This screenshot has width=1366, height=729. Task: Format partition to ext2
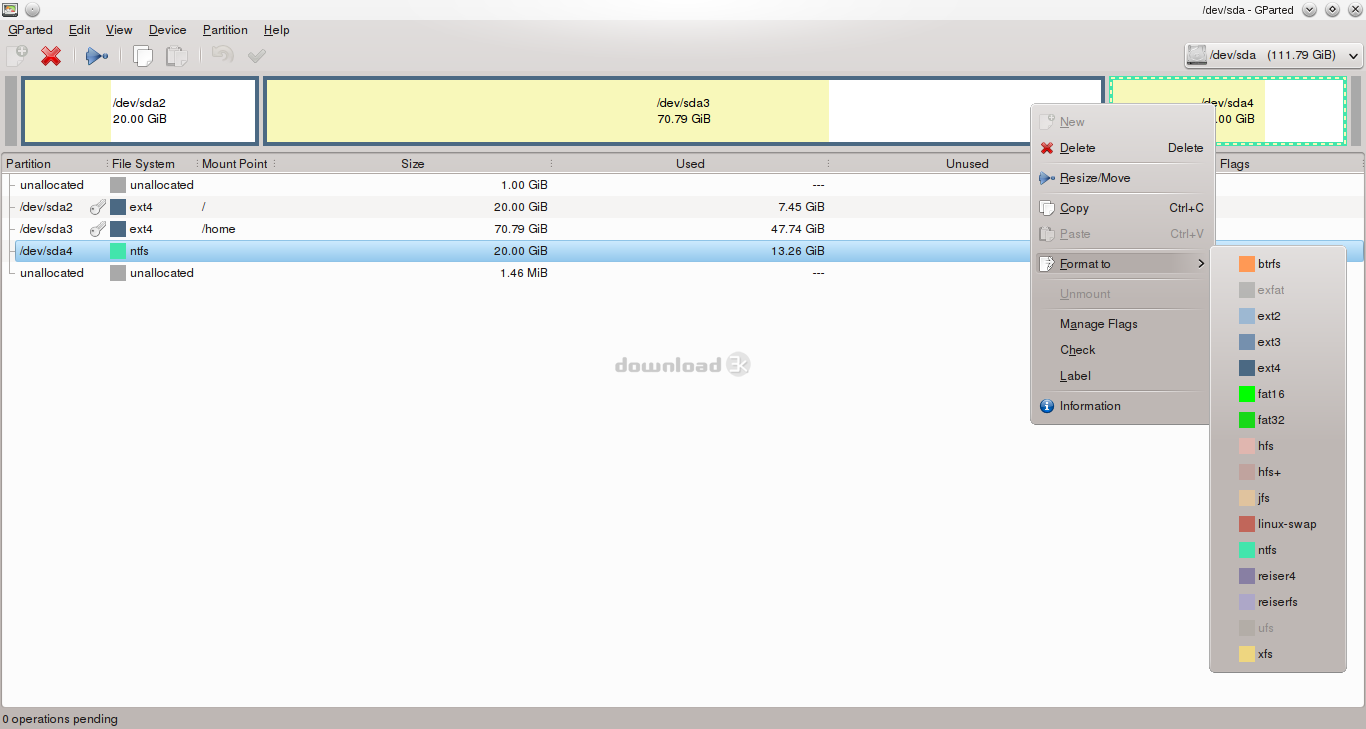tap(1277, 316)
